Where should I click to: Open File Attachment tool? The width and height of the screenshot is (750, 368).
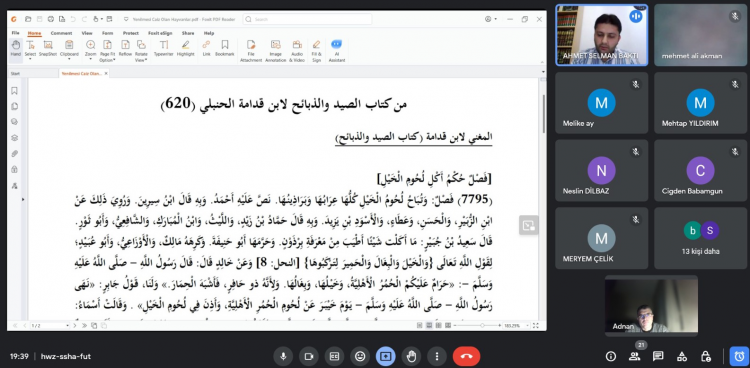point(251,51)
